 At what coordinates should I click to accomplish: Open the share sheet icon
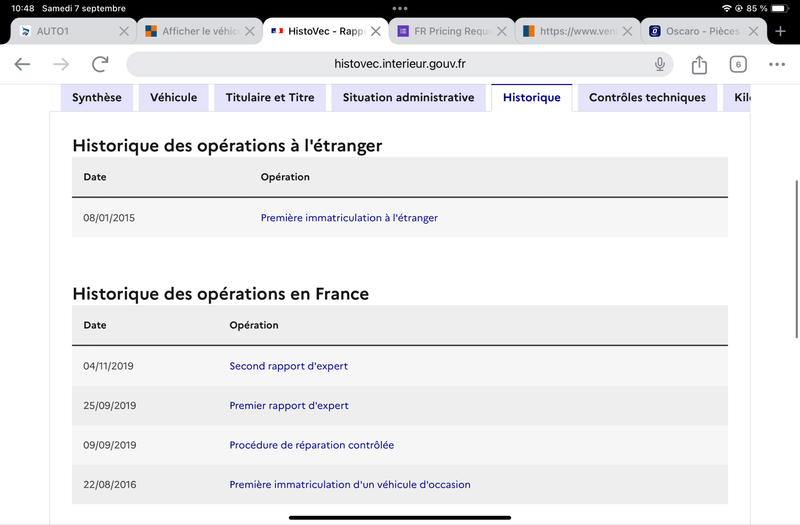[x=699, y=64]
